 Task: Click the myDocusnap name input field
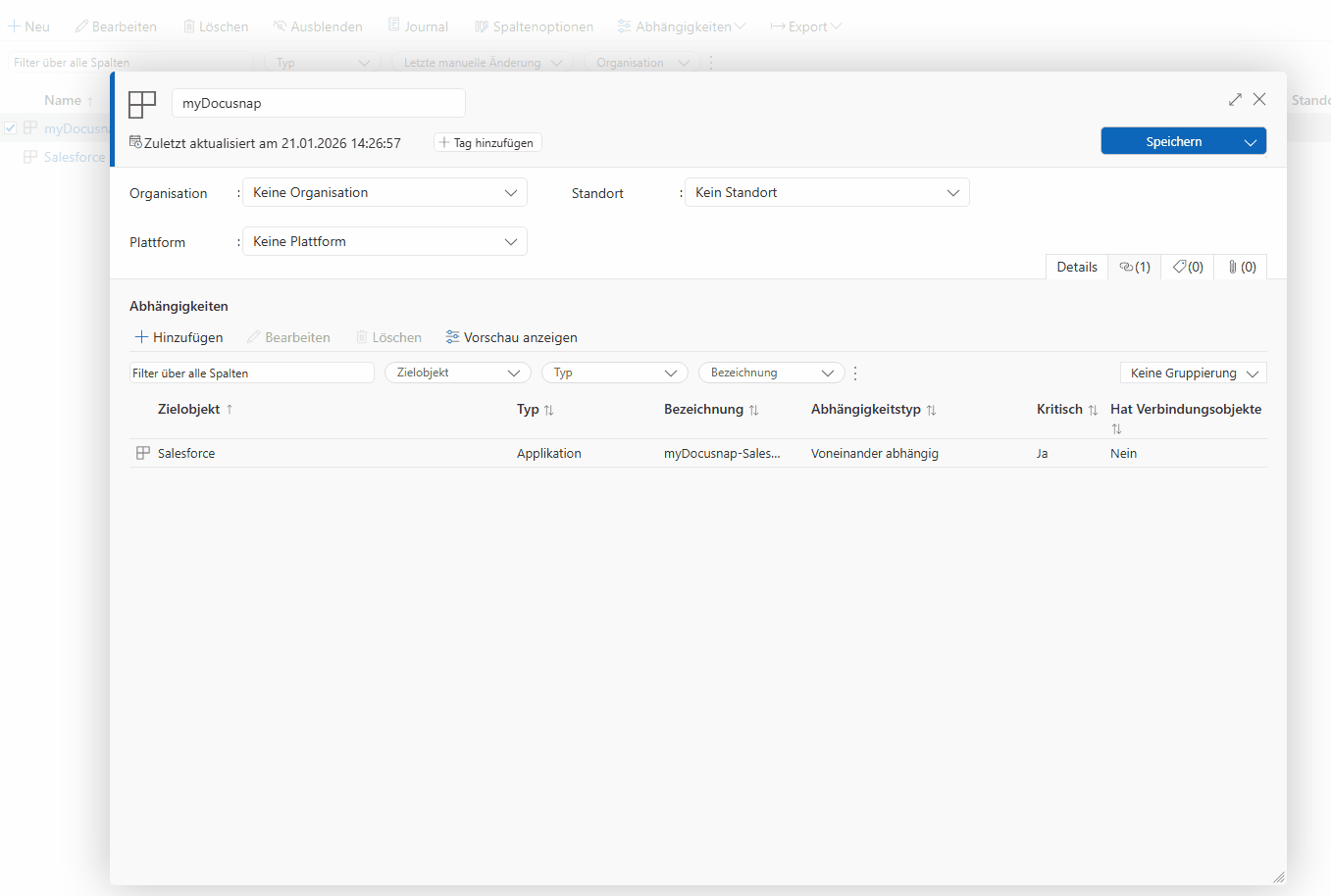pos(318,103)
